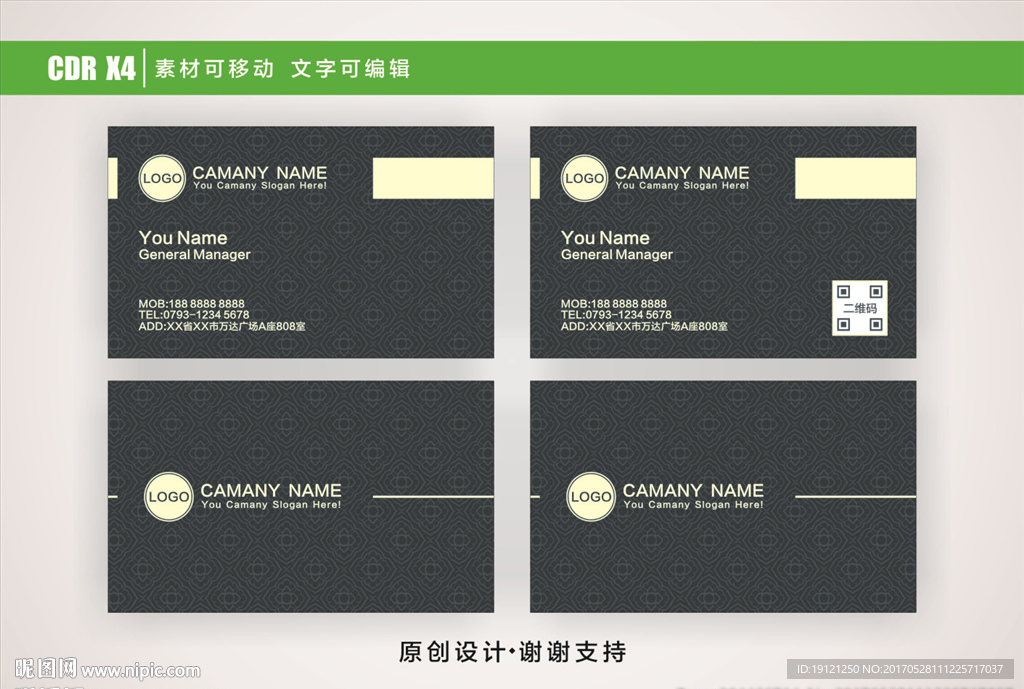Click the cream stripe on the top-left card
1024x689 pixels.
coord(432,177)
